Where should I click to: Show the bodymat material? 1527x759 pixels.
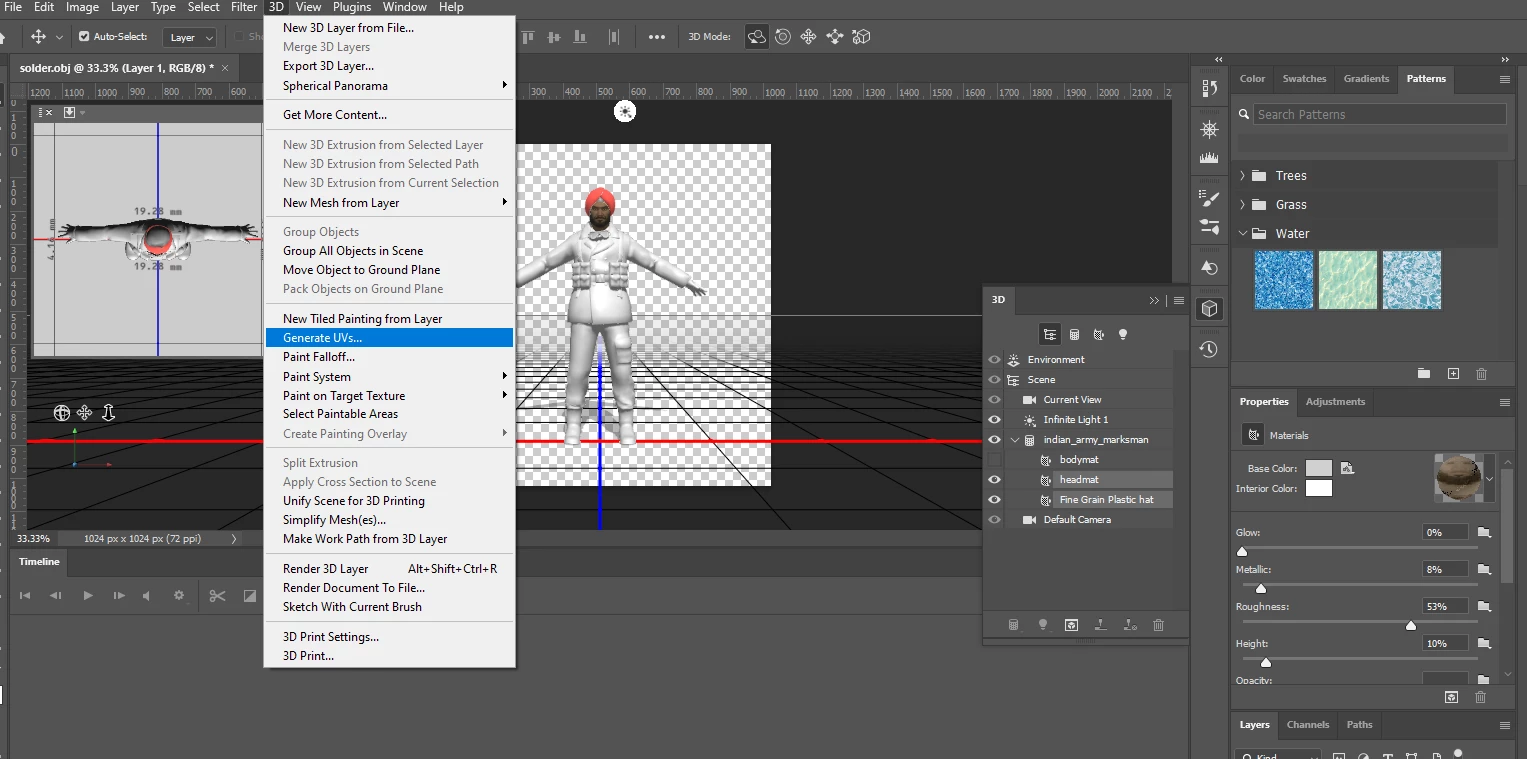coord(994,460)
